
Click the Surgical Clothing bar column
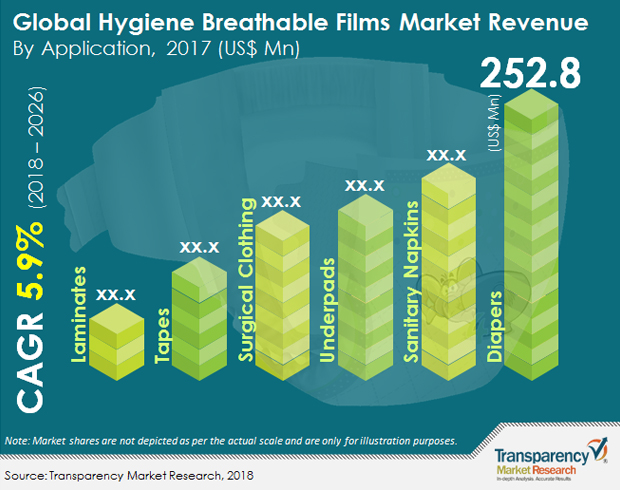[282, 295]
